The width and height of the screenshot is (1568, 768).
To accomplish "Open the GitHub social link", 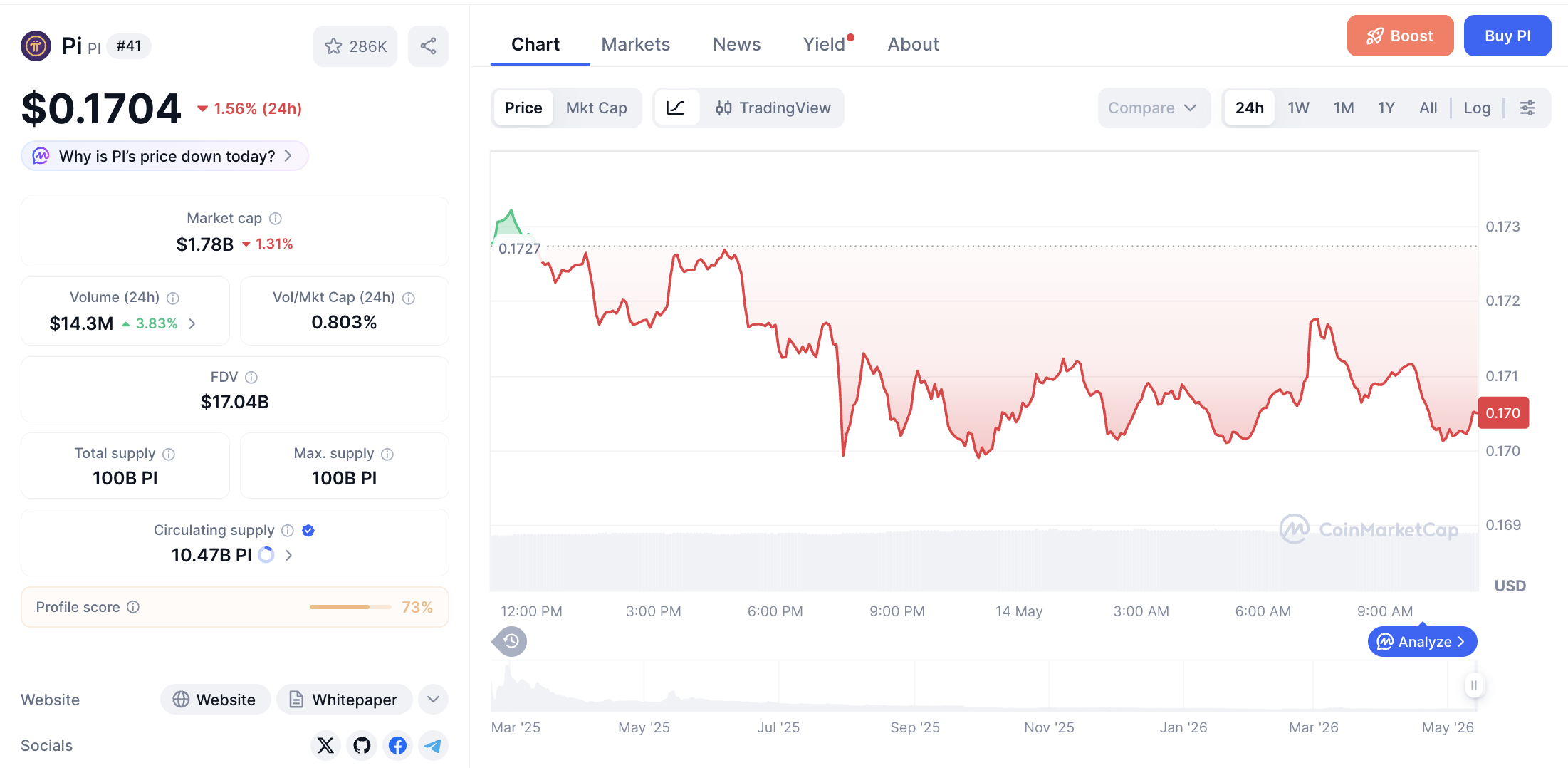I will 362,745.
